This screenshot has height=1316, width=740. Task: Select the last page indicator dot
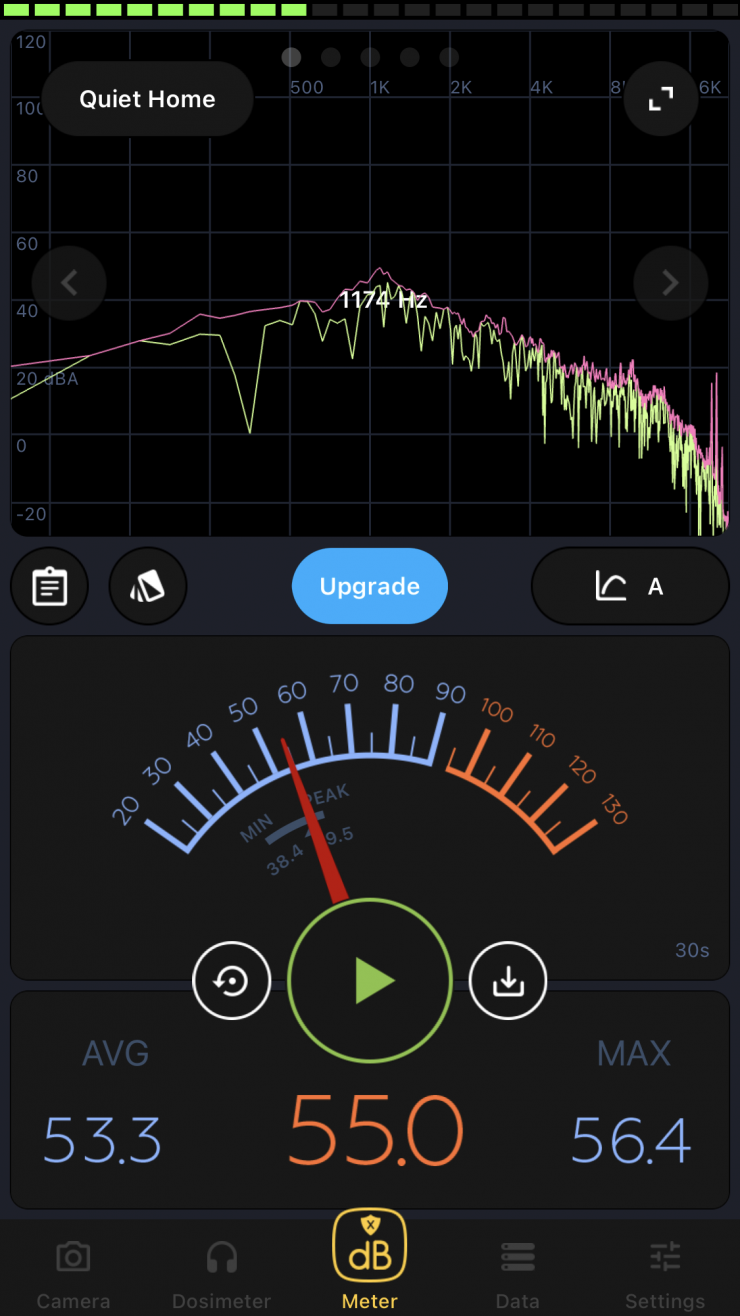coord(449,57)
